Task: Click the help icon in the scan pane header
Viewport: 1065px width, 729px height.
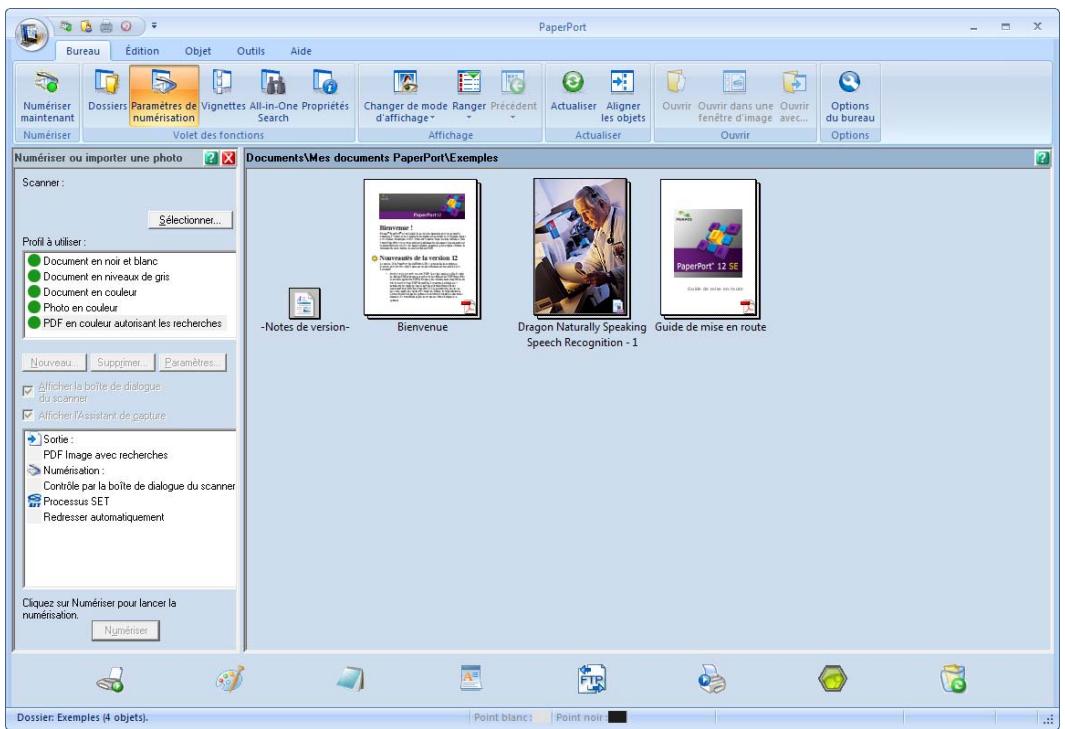Action: (211, 158)
